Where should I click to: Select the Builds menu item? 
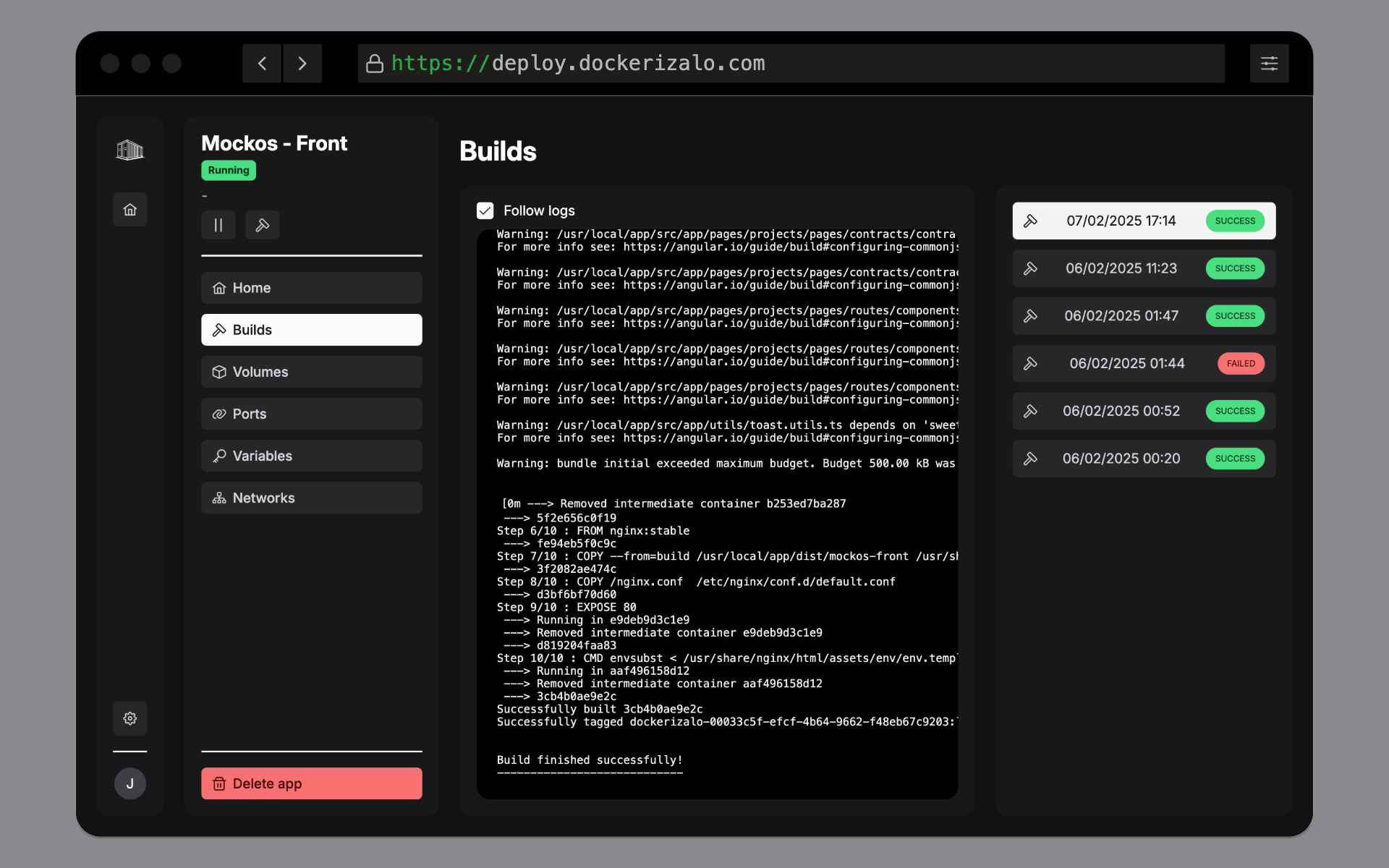pos(312,330)
